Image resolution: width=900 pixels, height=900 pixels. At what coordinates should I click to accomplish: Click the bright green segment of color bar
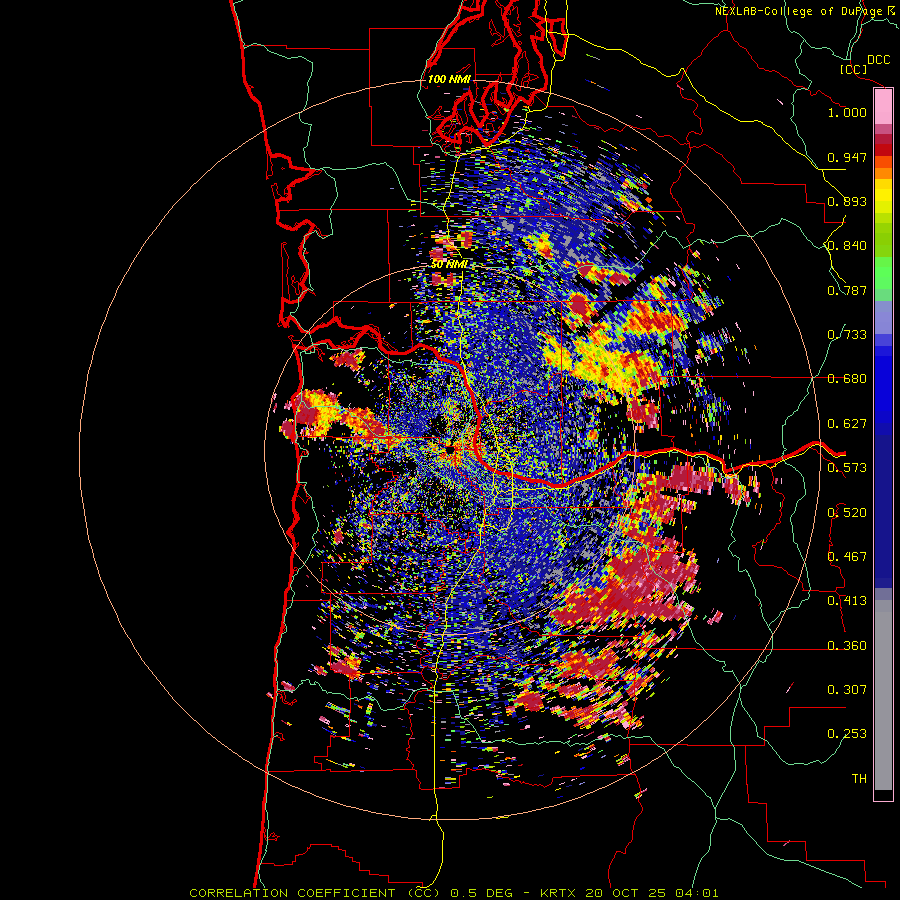[883, 273]
